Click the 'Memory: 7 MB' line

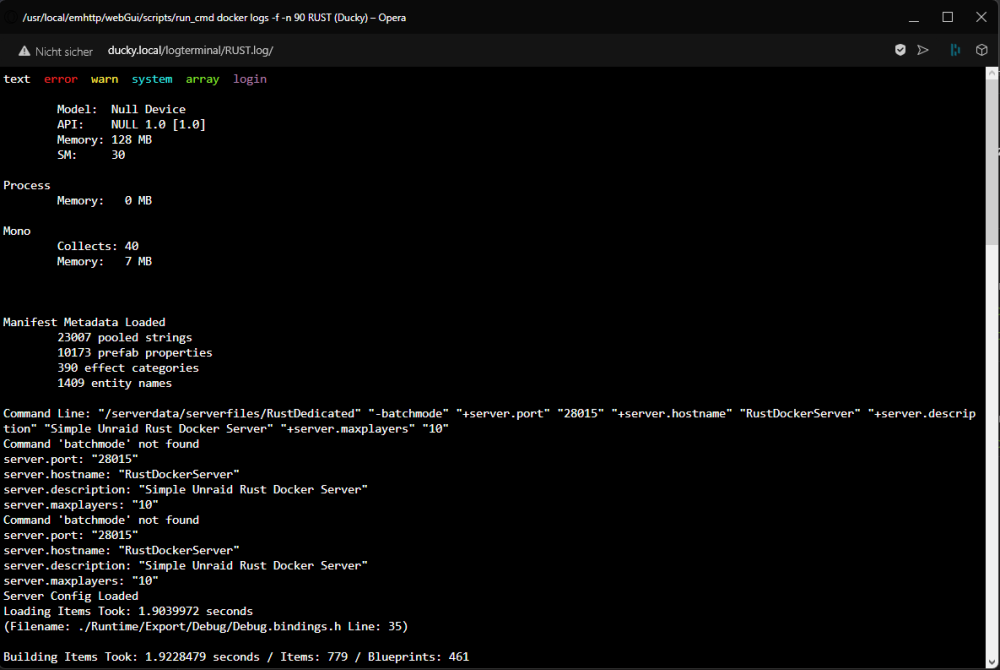point(104,261)
